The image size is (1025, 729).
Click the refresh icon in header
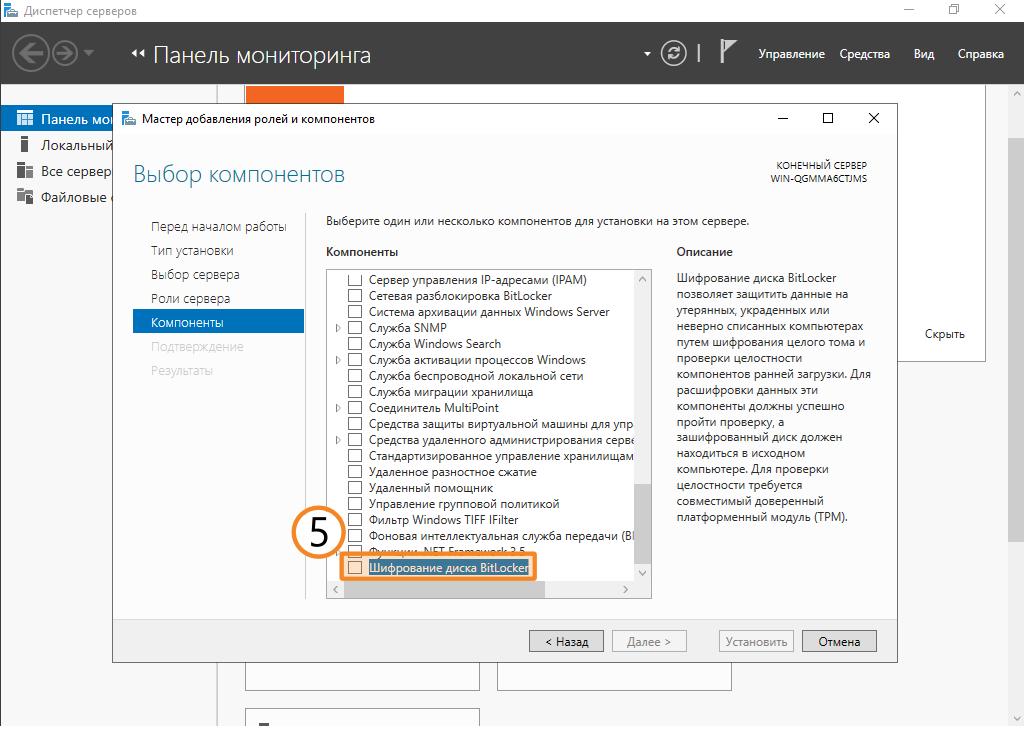tap(676, 53)
